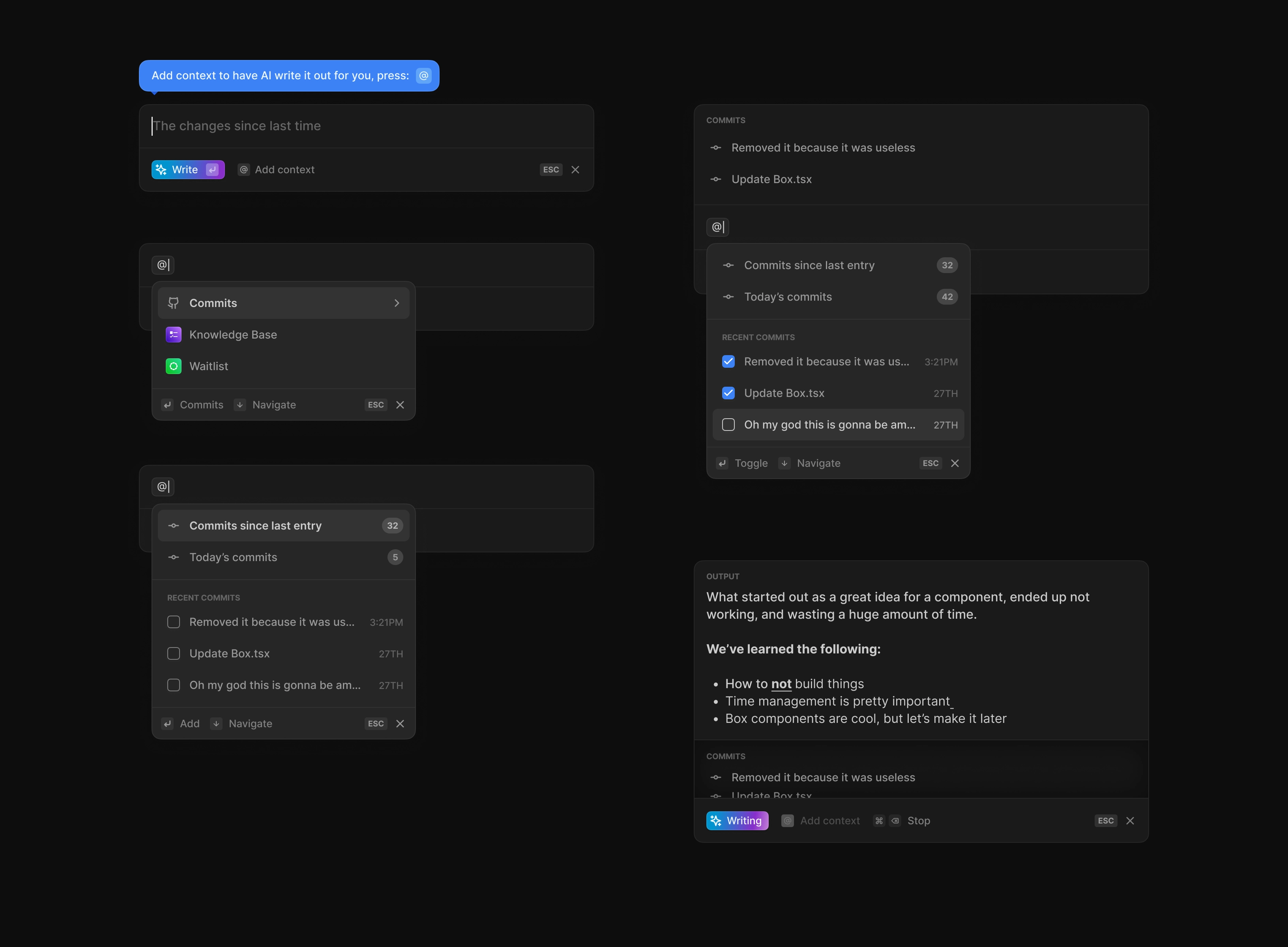Image resolution: width=1288 pixels, height=947 pixels.
Task: Click the 32 count badge on highlighted 'Commits since last entry'
Action: point(392,526)
